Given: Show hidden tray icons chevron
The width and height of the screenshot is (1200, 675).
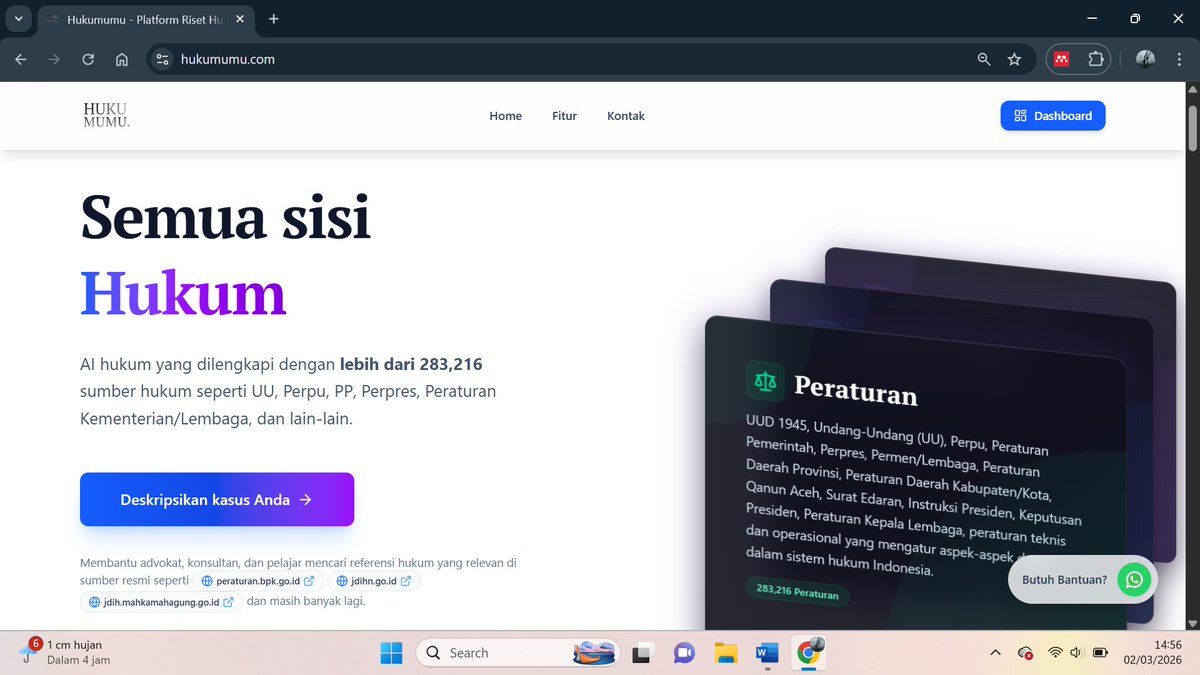Looking at the screenshot, I should point(995,653).
